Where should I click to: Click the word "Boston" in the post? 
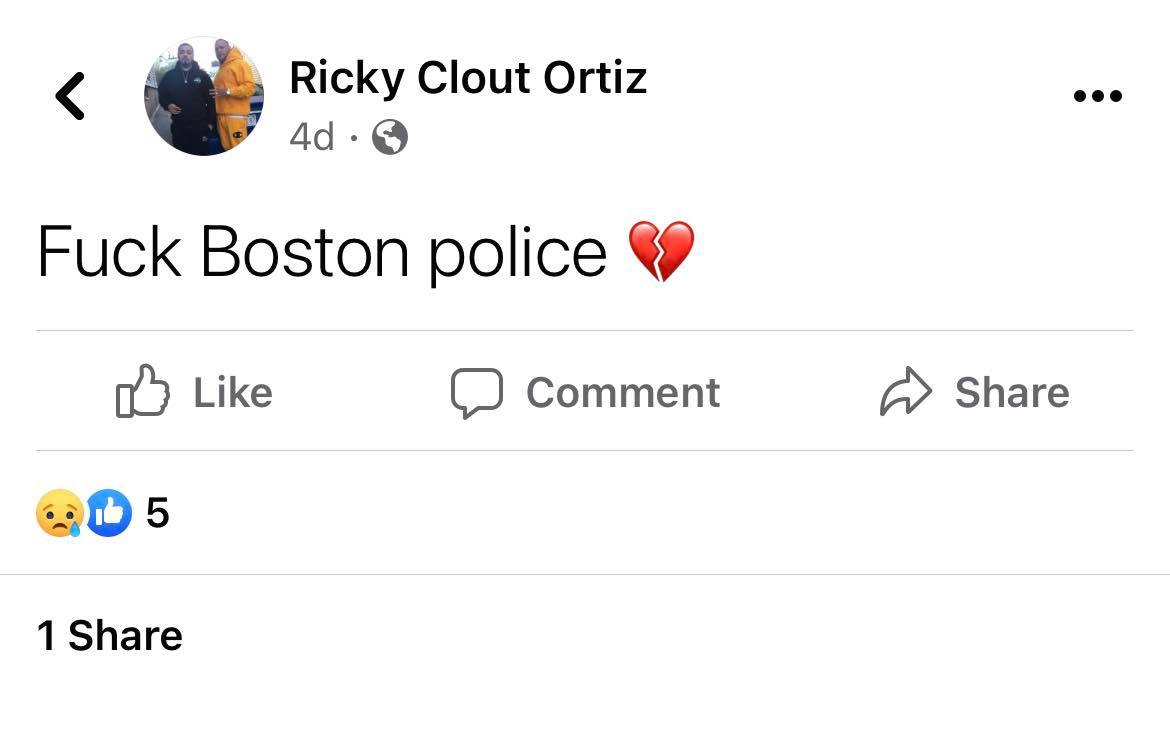(305, 251)
